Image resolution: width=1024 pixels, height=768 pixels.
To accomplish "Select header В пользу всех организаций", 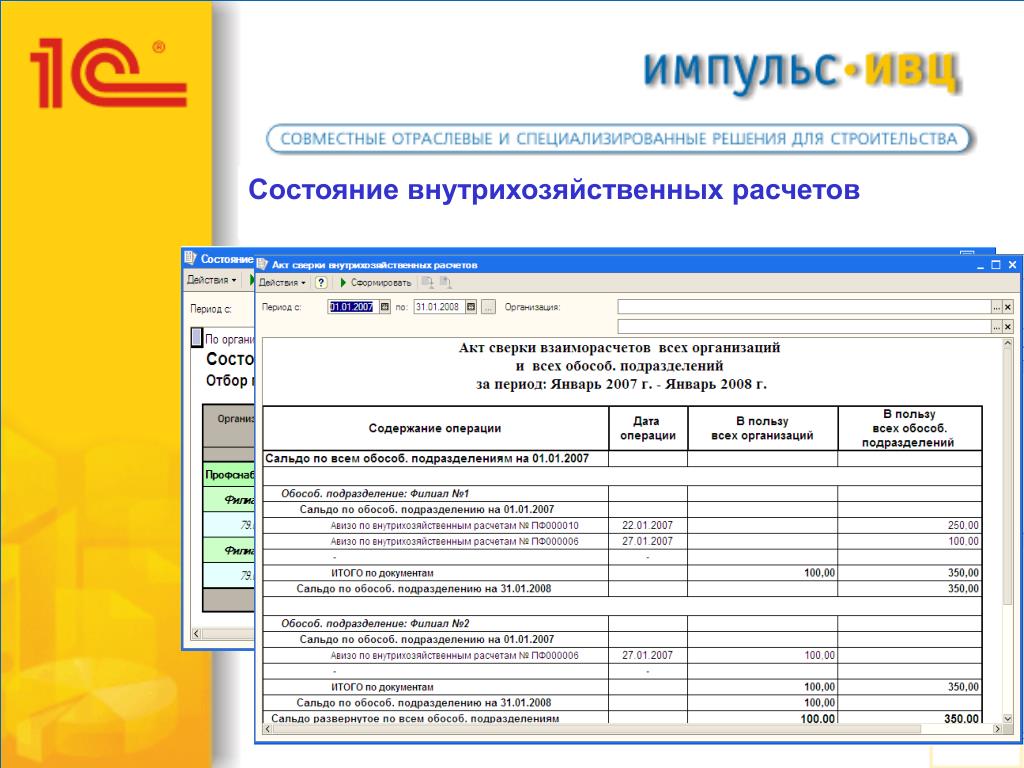I will tap(762, 428).
